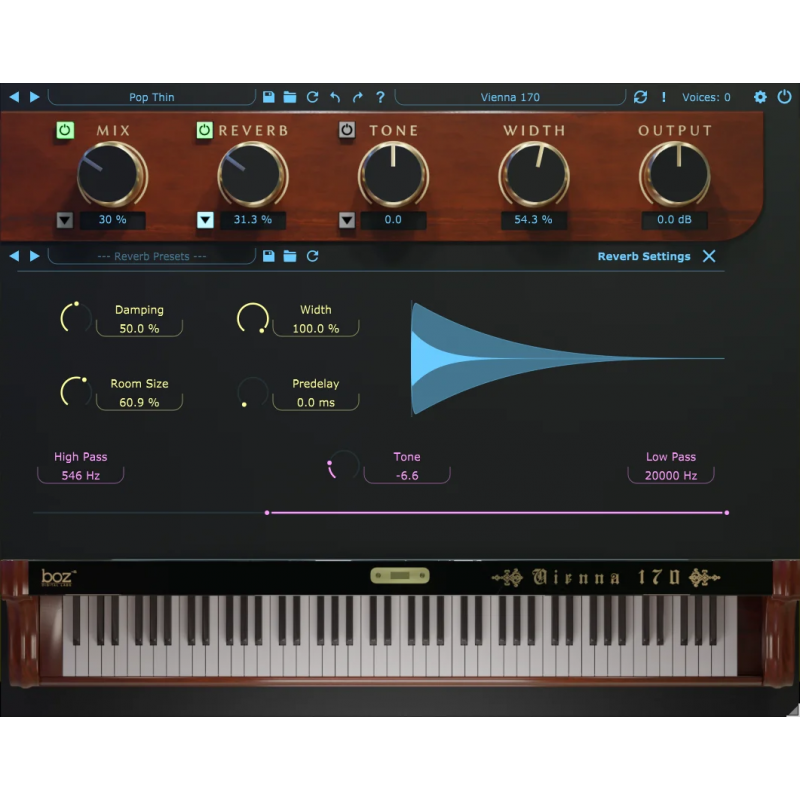Click the Vienna 170 preset name field
This screenshot has height=800, width=800.
coord(512,97)
